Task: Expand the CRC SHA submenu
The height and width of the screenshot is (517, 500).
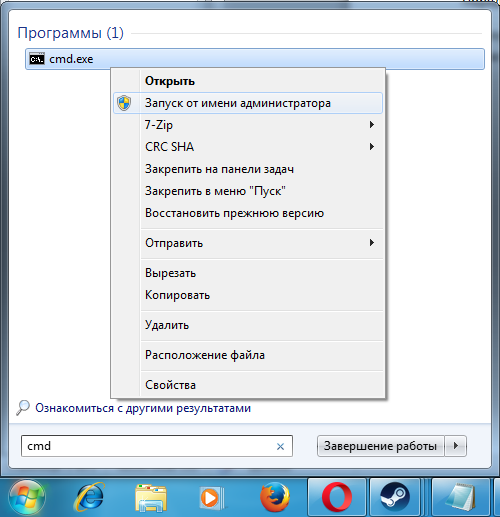Action: click(x=247, y=147)
